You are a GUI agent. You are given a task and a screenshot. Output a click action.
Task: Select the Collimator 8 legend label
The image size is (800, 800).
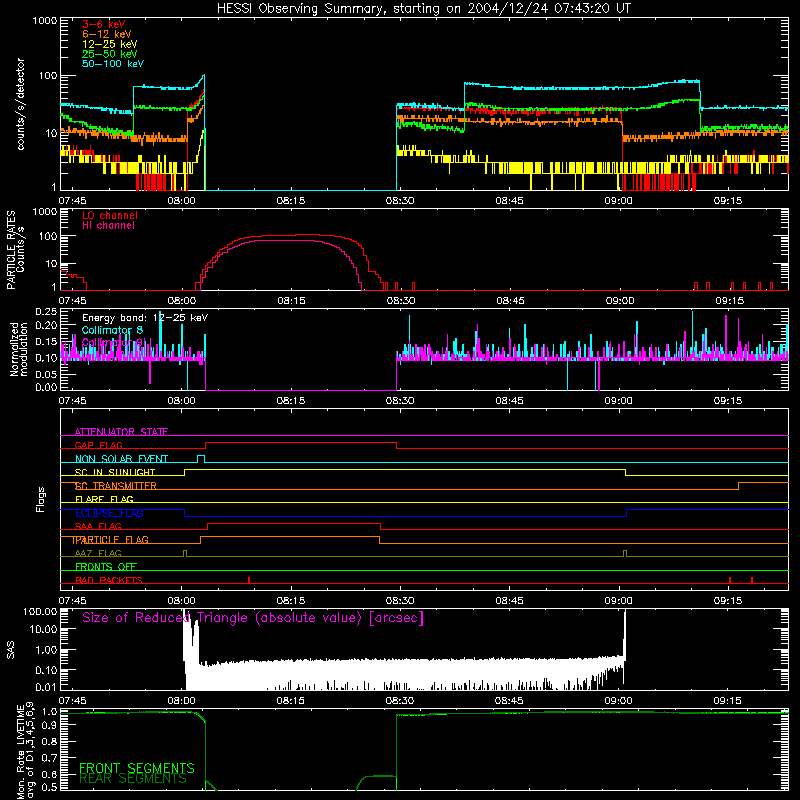112,330
